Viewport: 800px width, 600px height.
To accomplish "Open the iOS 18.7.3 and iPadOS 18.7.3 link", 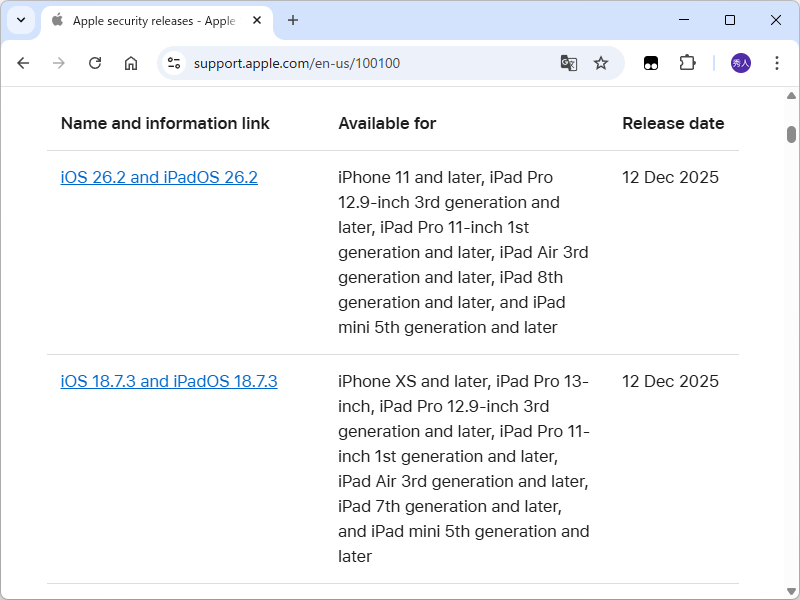I will 169,381.
